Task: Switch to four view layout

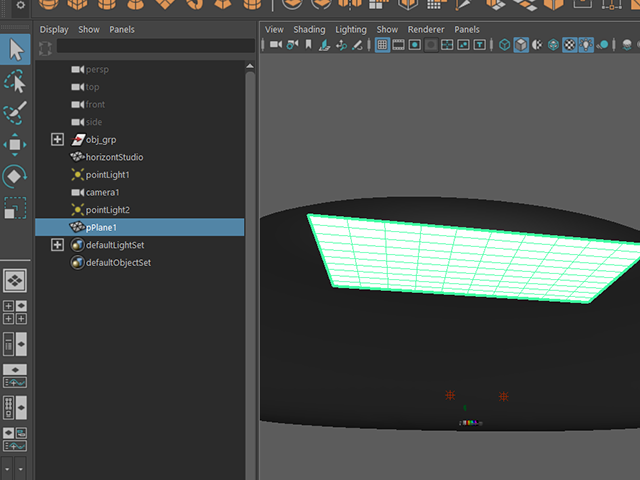Action: (x=15, y=312)
